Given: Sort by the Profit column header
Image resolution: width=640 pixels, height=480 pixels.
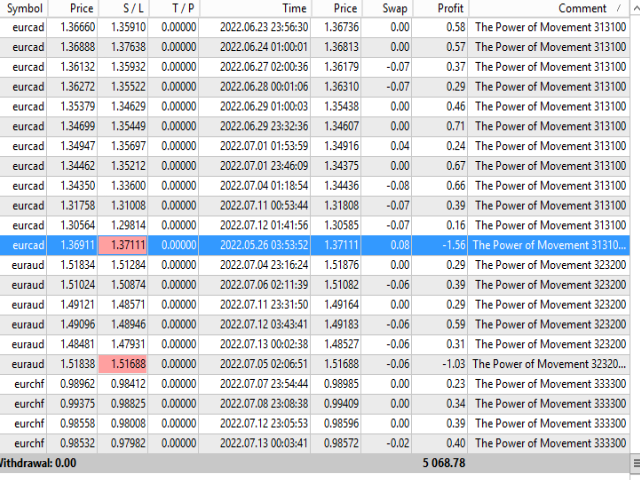Looking at the screenshot, I should (450, 8).
